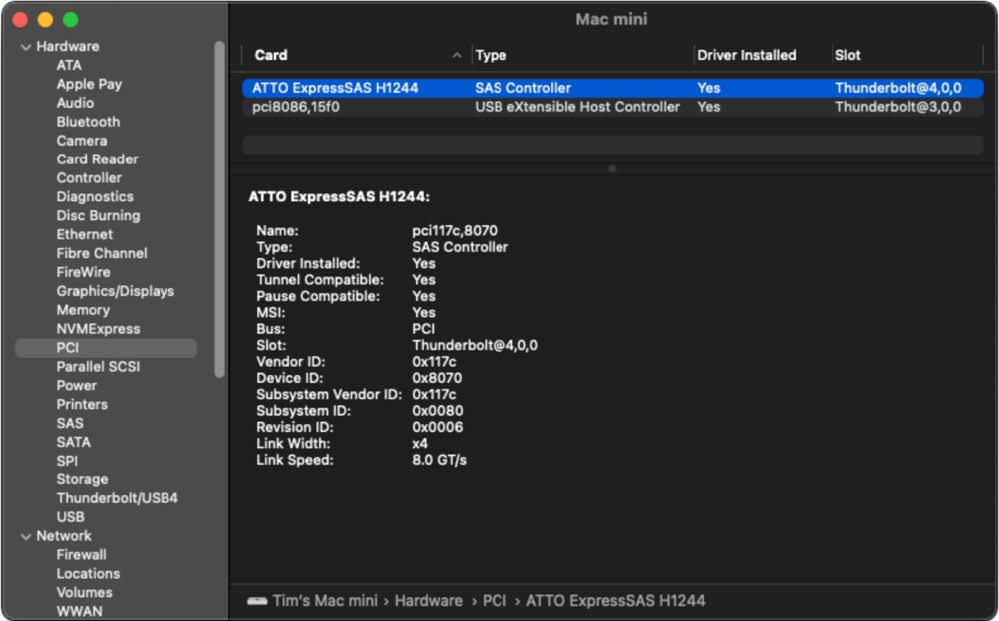Click Hardware in the breadcrumb path
This screenshot has width=999, height=621.
click(428, 601)
